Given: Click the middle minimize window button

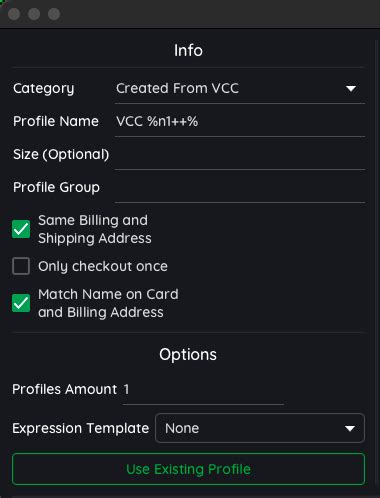Looking at the screenshot, I should pyautogui.click(x=34, y=14).
